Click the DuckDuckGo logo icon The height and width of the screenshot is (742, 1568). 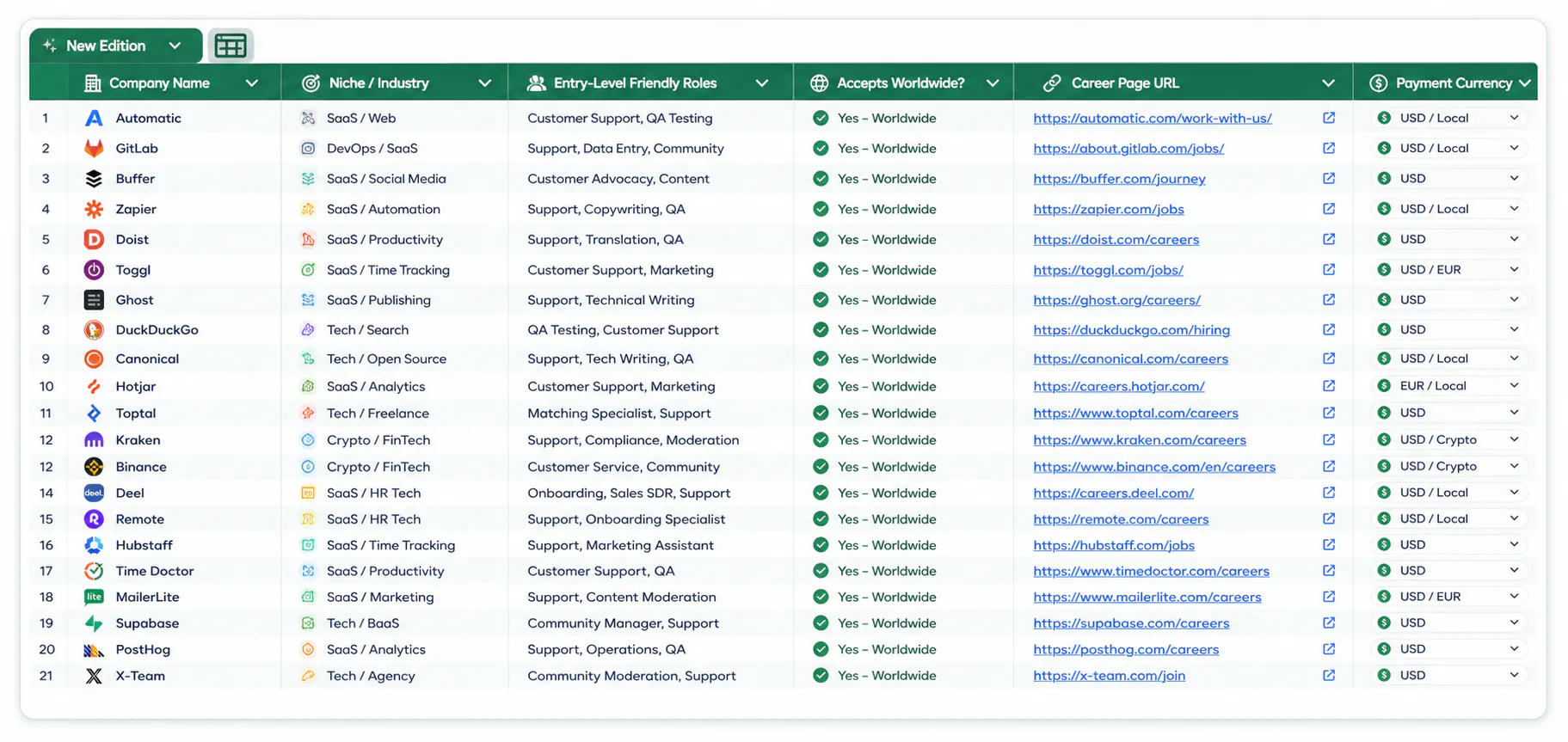click(x=94, y=329)
